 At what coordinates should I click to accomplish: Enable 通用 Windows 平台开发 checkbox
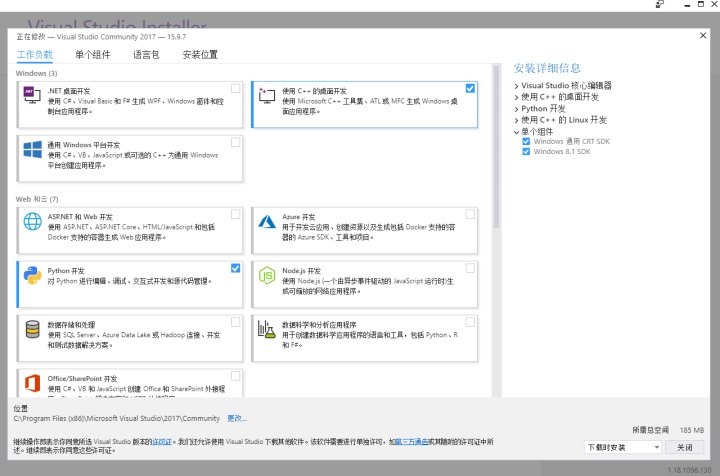coord(236,142)
